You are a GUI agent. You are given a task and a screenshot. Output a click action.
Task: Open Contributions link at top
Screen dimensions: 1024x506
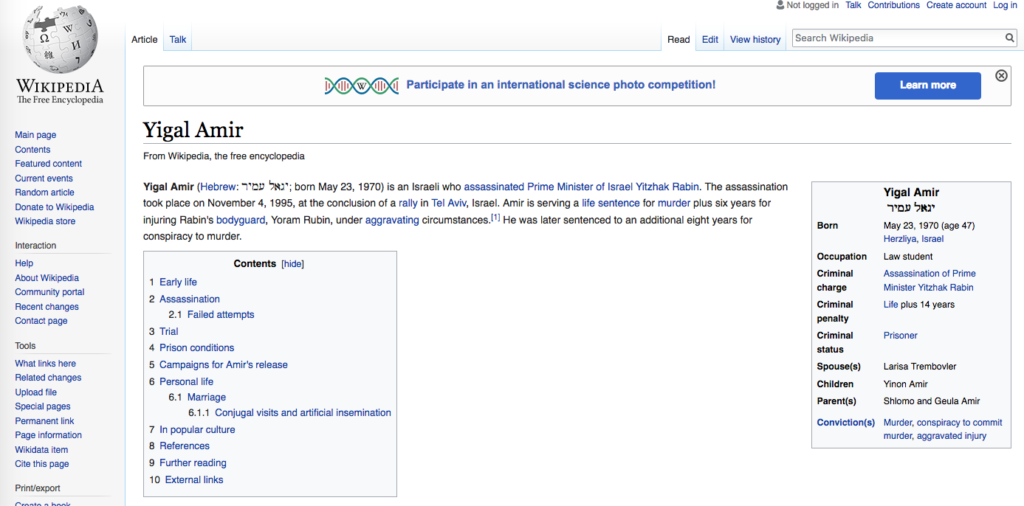coord(893,5)
